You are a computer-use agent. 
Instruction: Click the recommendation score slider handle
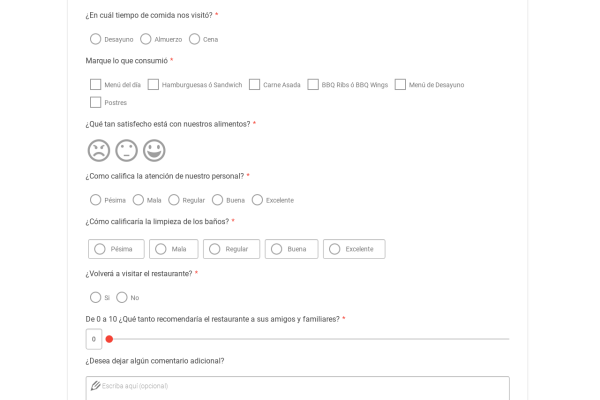(109, 339)
